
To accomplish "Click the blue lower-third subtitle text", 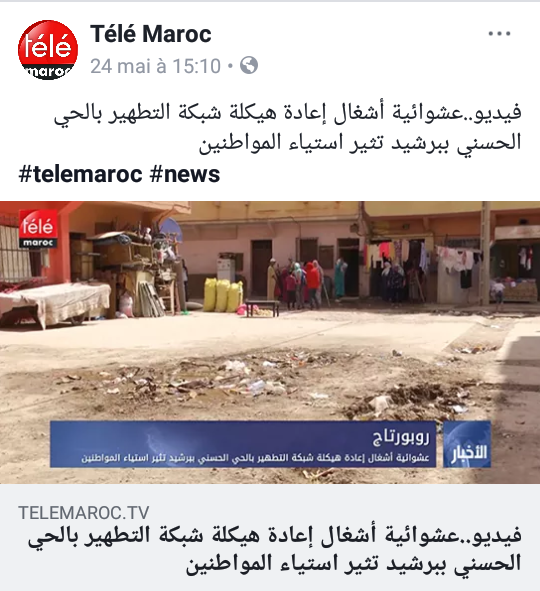I will point(255,458).
